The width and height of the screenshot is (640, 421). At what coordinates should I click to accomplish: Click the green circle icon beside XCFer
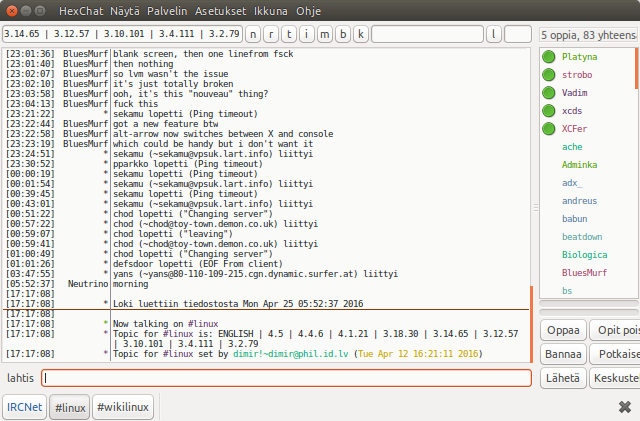coord(549,129)
